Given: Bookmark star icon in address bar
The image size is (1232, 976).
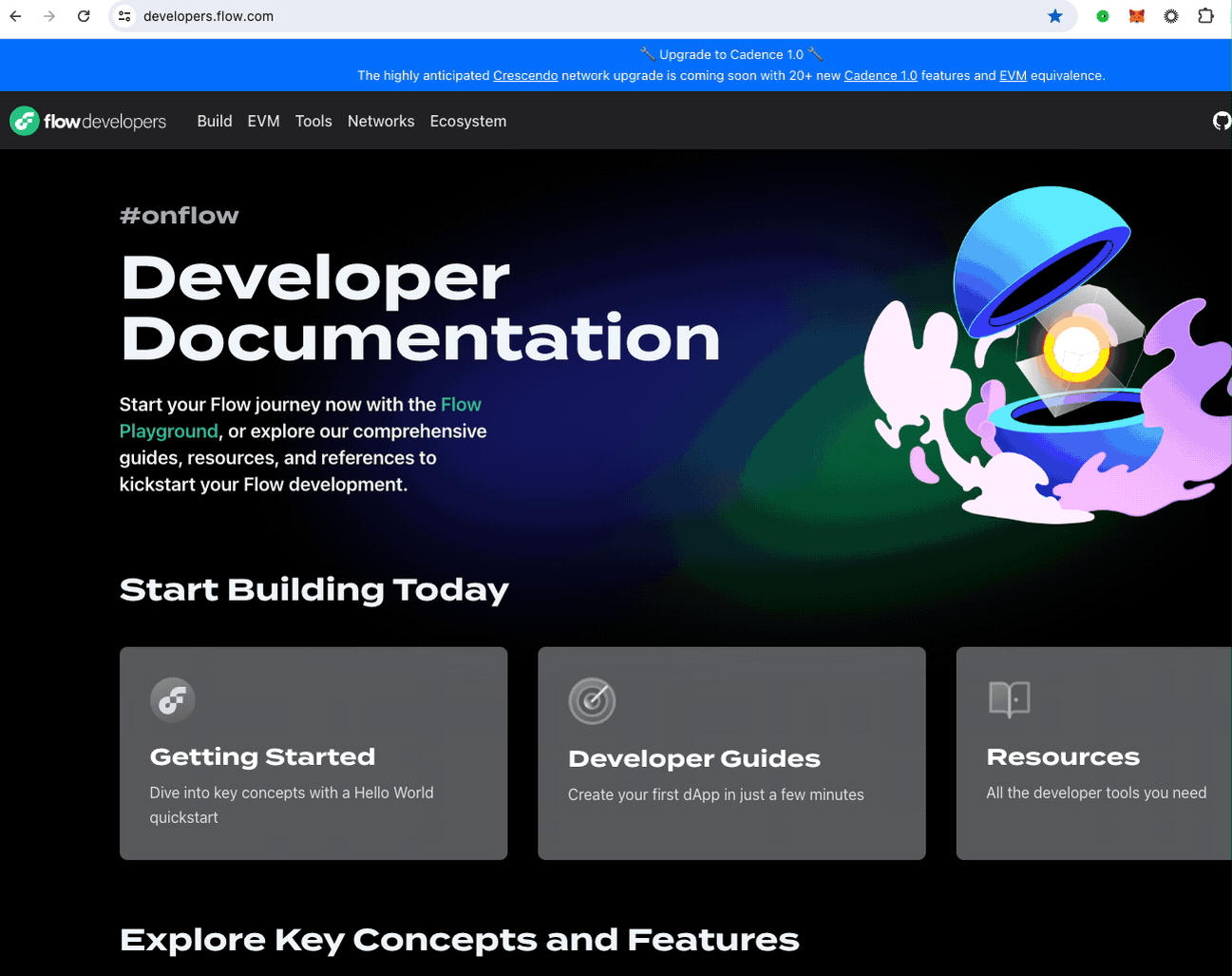Looking at the screenshot, I should click(x=1054, y=16).
